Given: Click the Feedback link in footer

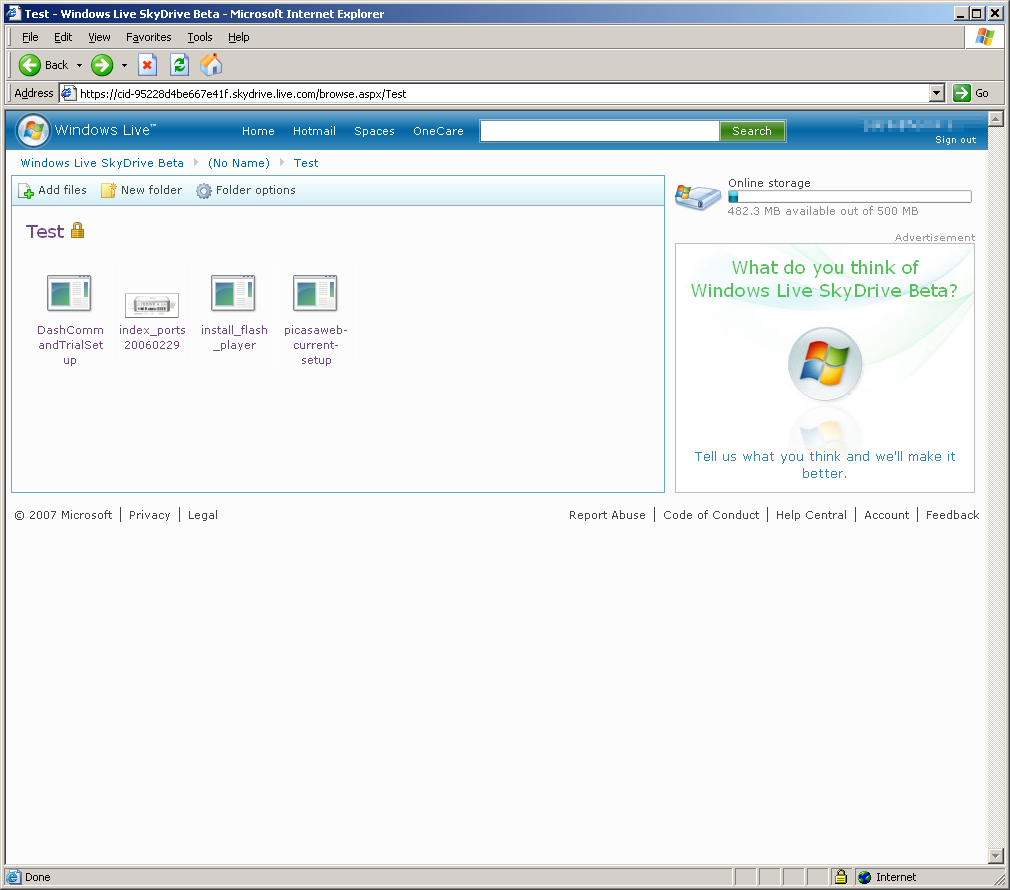Looking at the screenshot, I should point(952,515).
